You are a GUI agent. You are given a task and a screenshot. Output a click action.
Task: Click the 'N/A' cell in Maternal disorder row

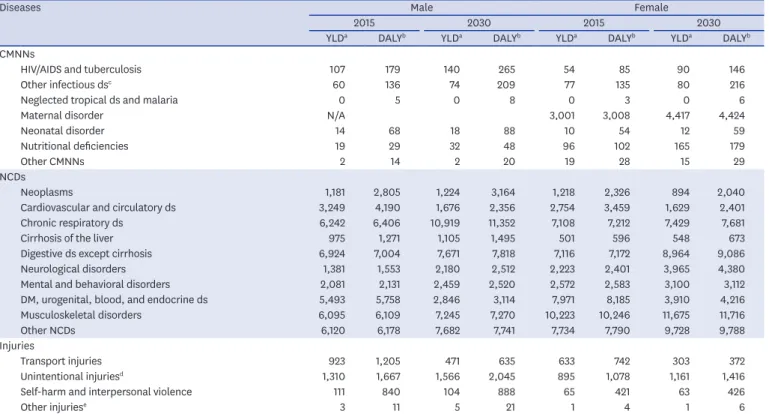336,115
